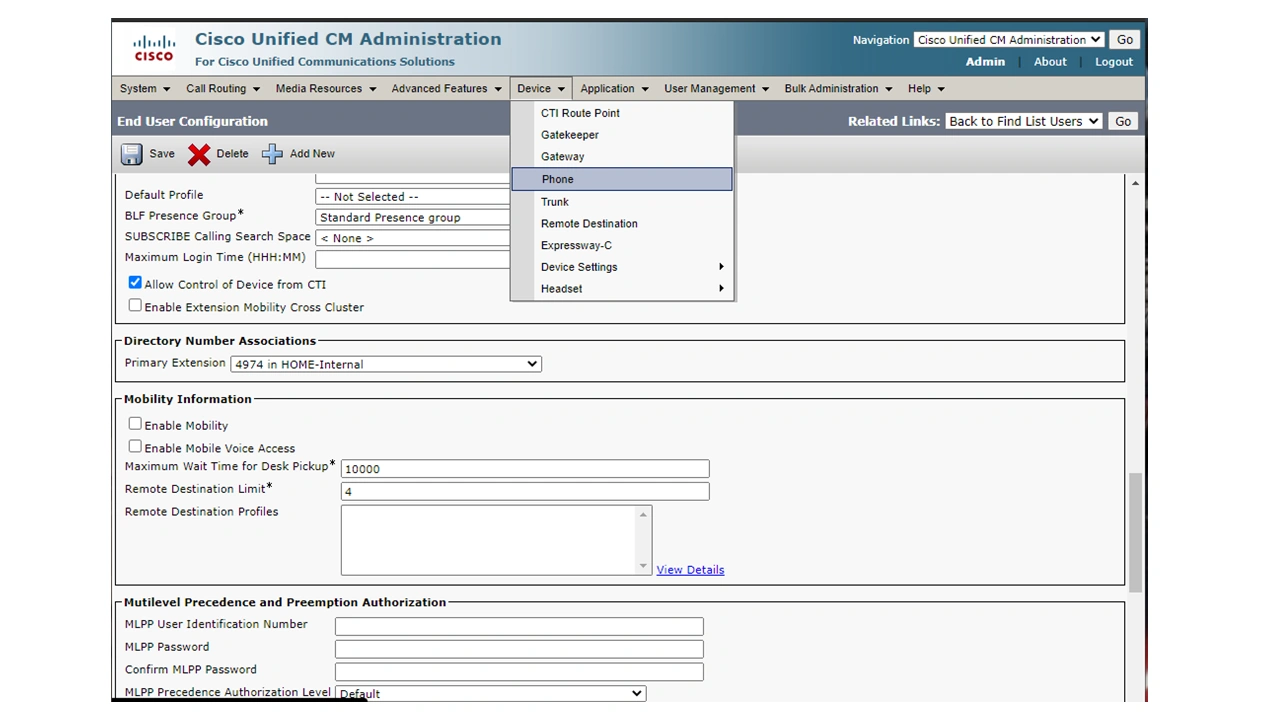
Task: Open the Media Resources menu
Action: [x=326, y=89]
